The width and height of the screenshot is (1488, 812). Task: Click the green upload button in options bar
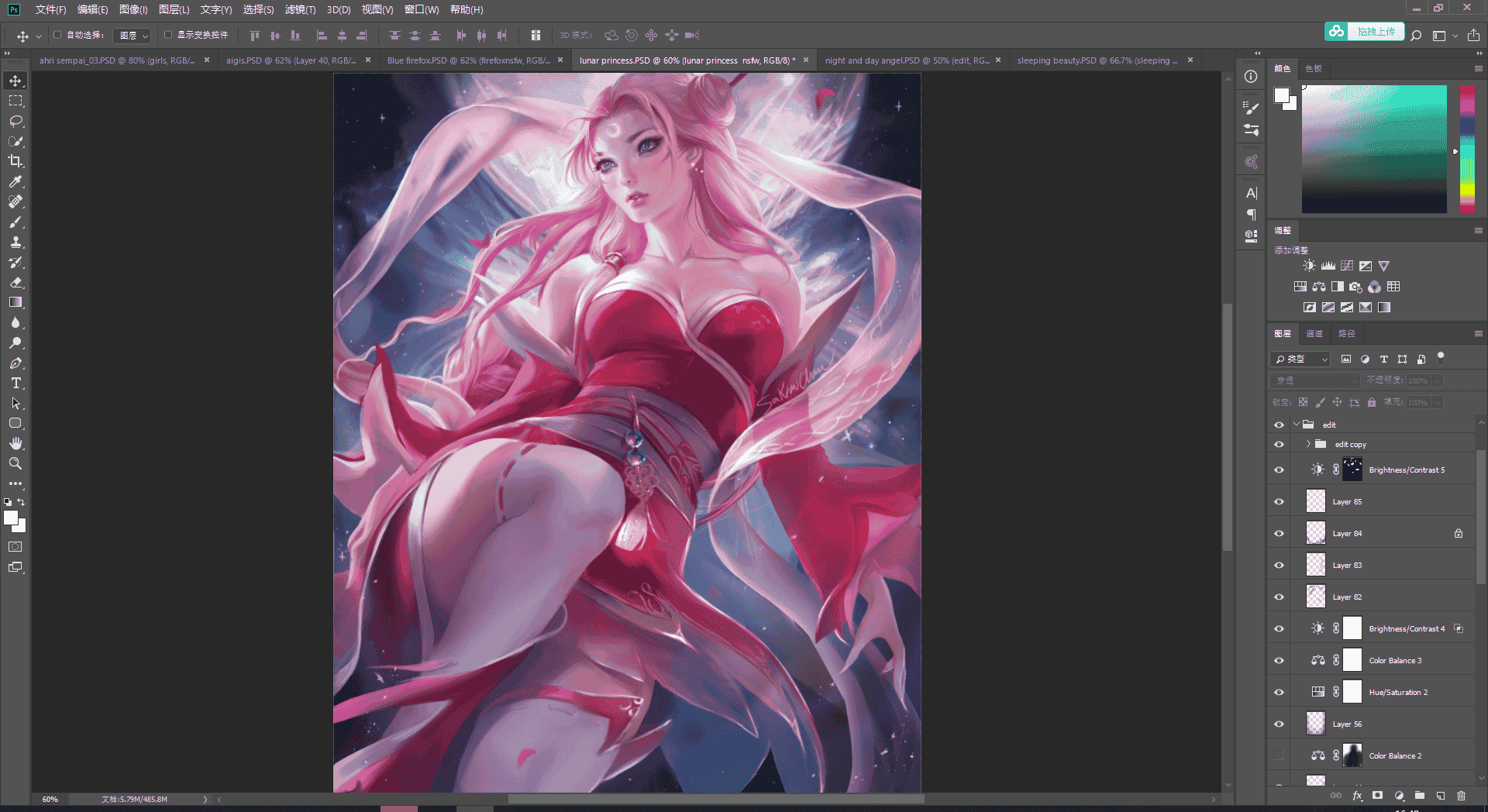click(1365, 32)
